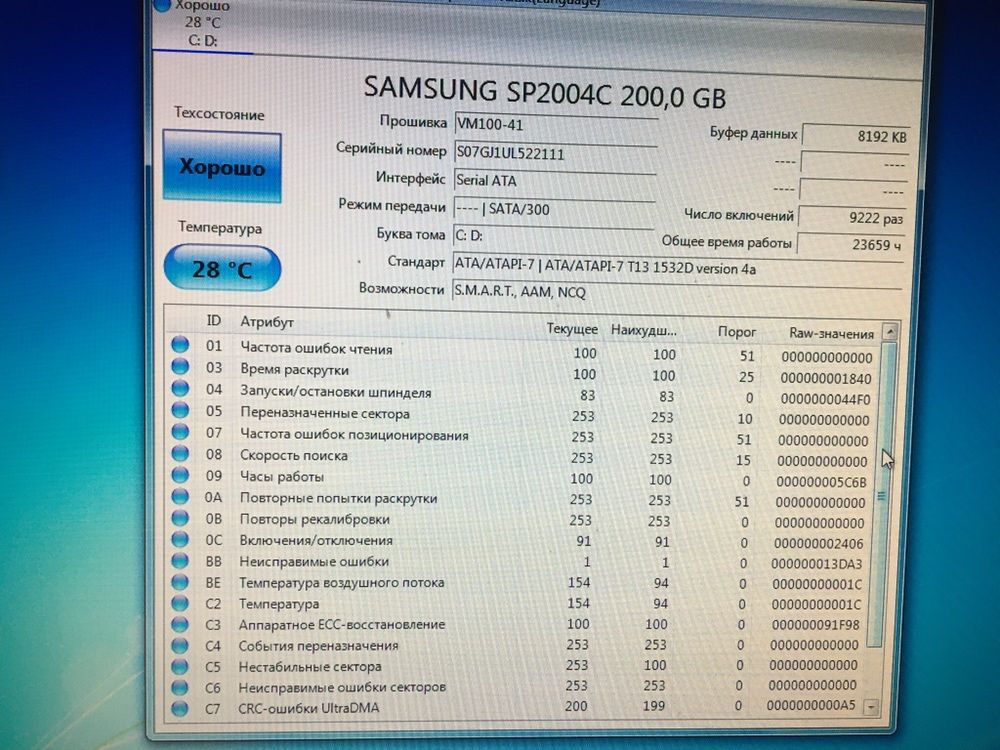
Task: Click the status icon for attribute C4
Action: 180,644
